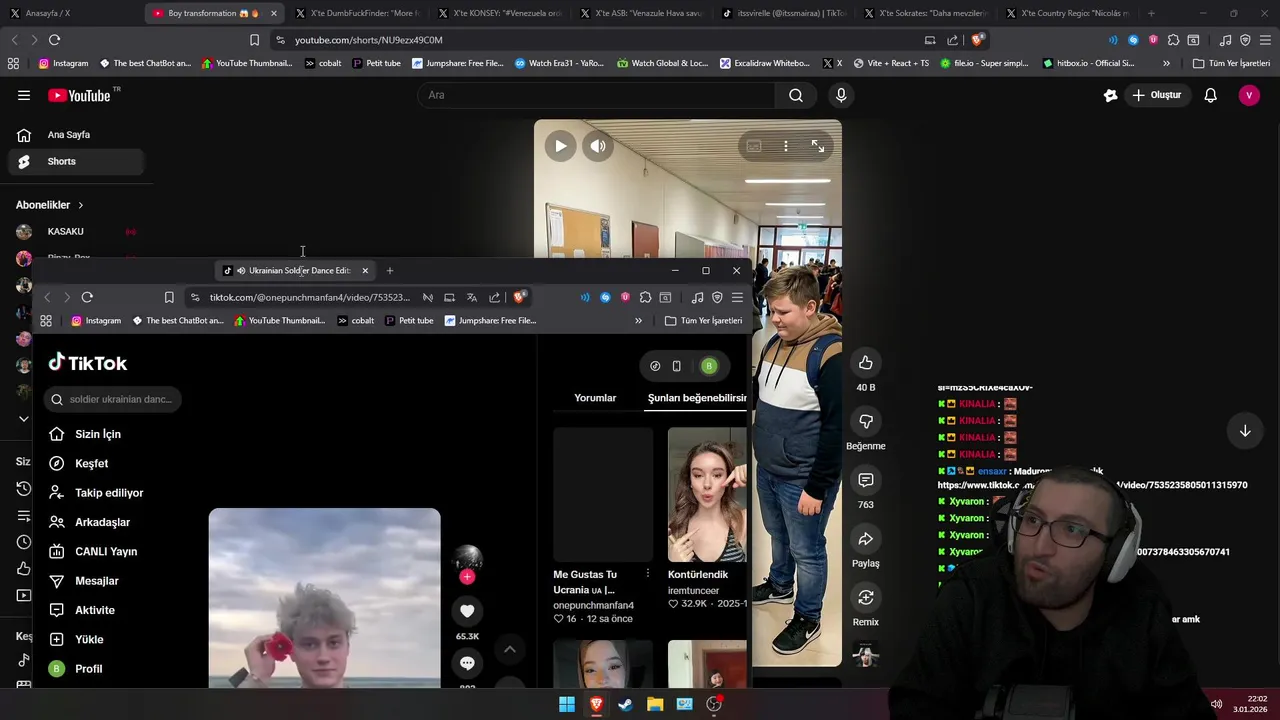Open Instagram bookmark in main window

(63, 63)
